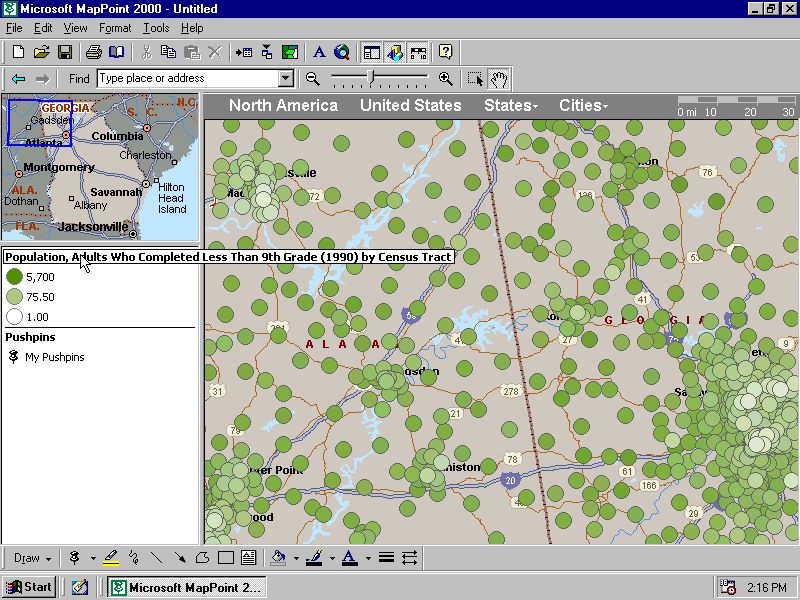The width and height of the screenshot is (800, 600).
Task: Expand the States dropdown
Action: pos(511,106)
